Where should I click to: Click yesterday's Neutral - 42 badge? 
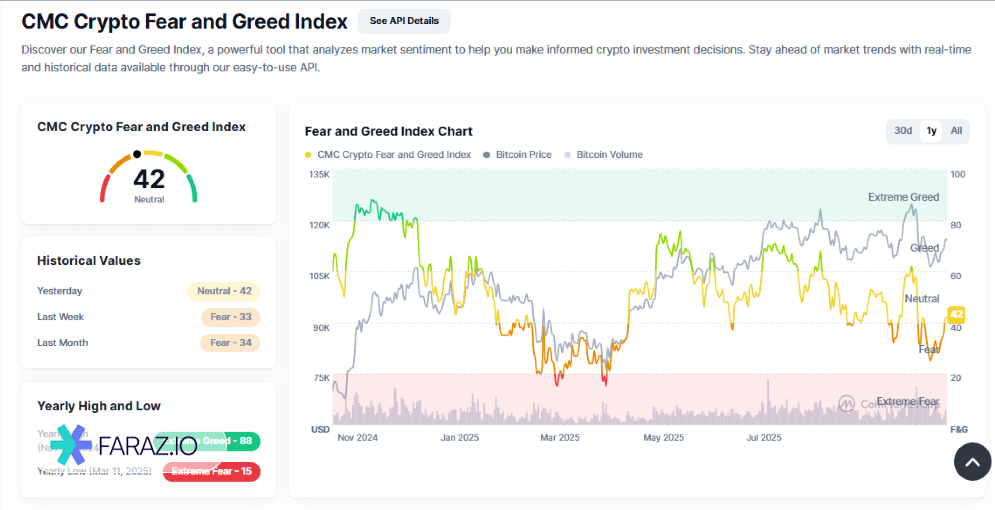[224, 291]
